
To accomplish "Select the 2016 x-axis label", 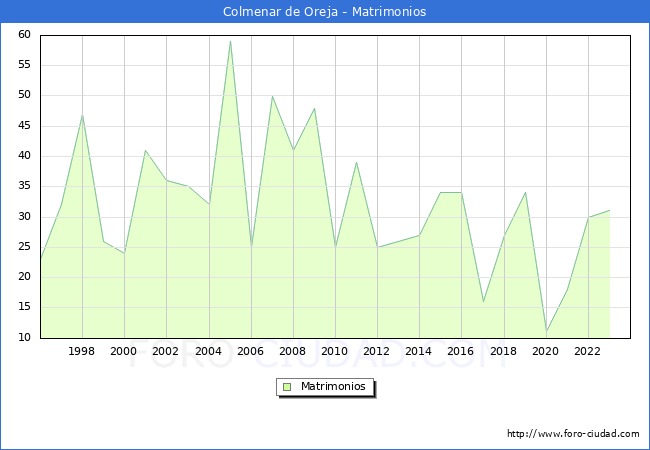I will [461, 352].
